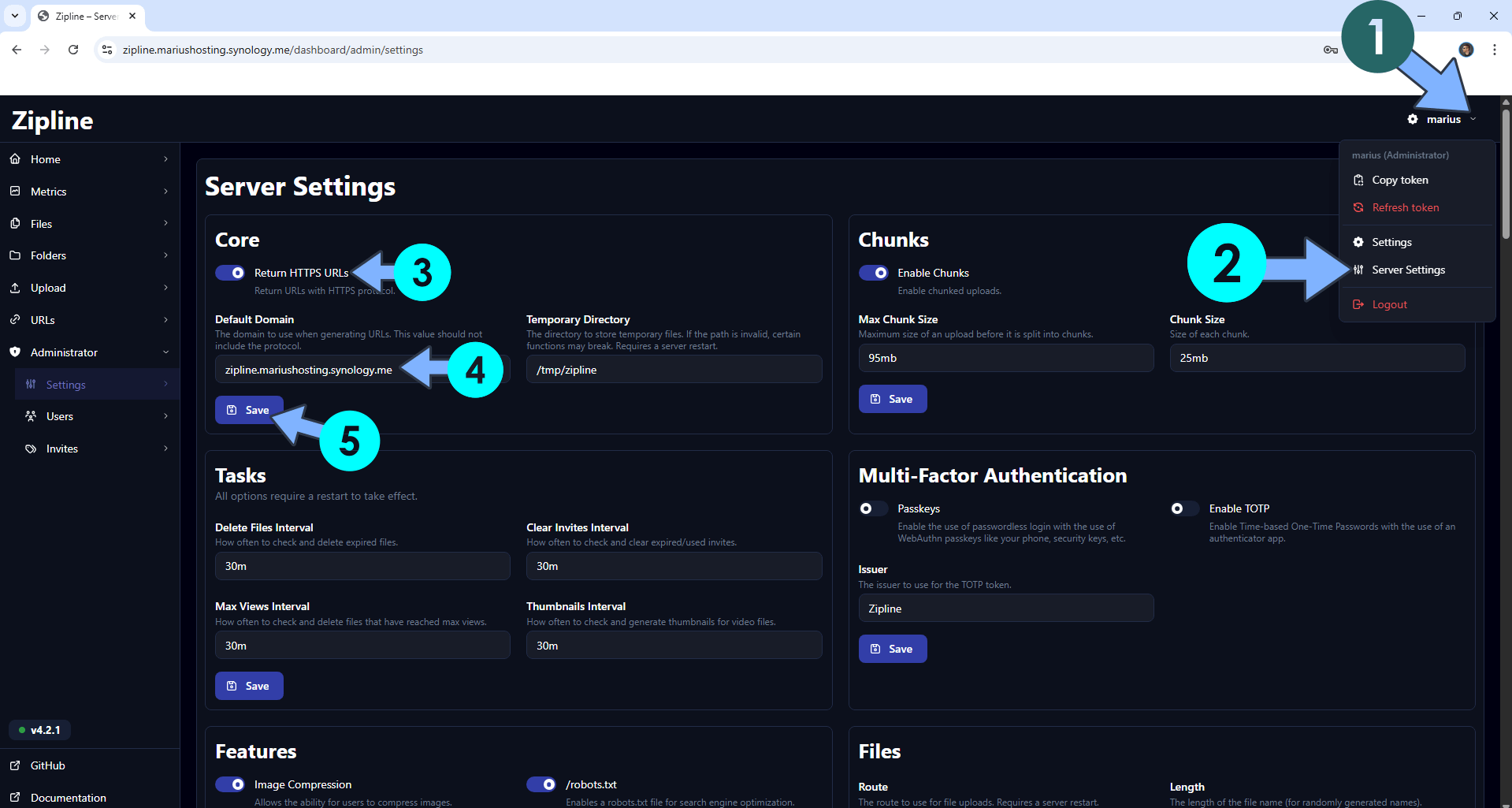Click the URLs link icon

click(15, 320)
